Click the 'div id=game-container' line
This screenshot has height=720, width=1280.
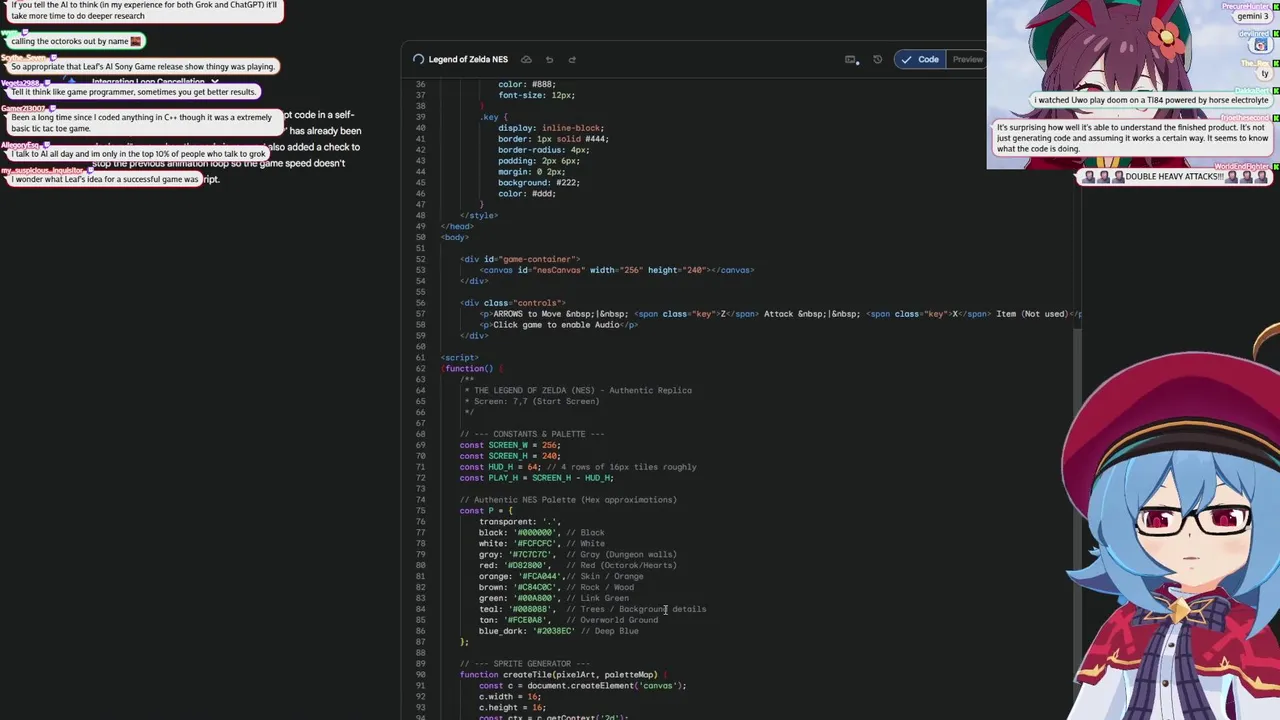[x=519, y=259]
